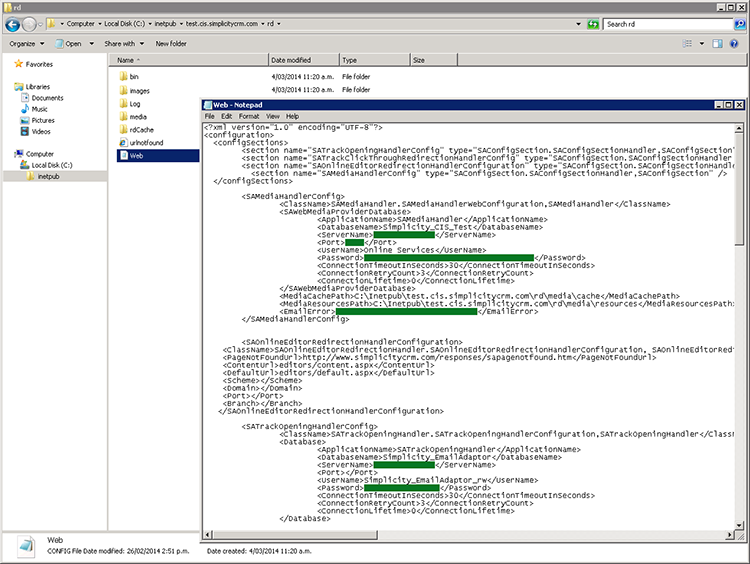
Task: Sort files by Size column header
Action: point(433,60)
